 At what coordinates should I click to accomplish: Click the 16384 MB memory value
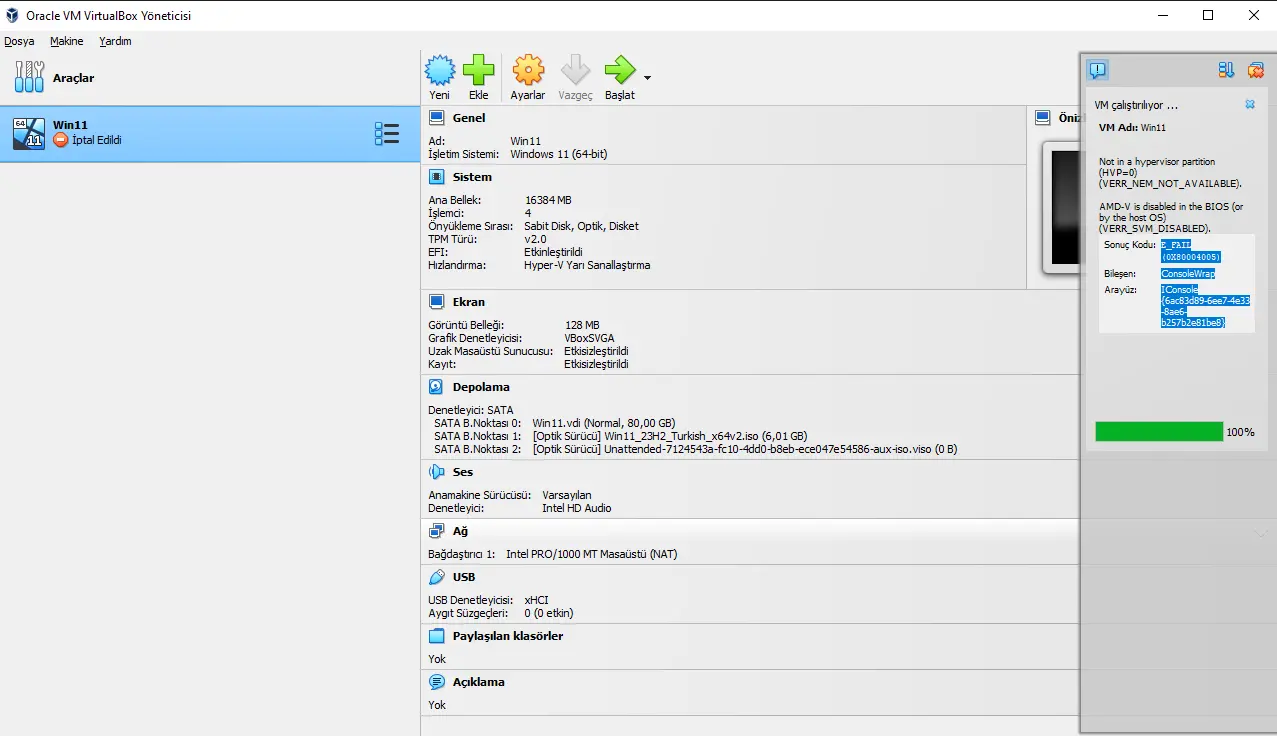point(548,200)
